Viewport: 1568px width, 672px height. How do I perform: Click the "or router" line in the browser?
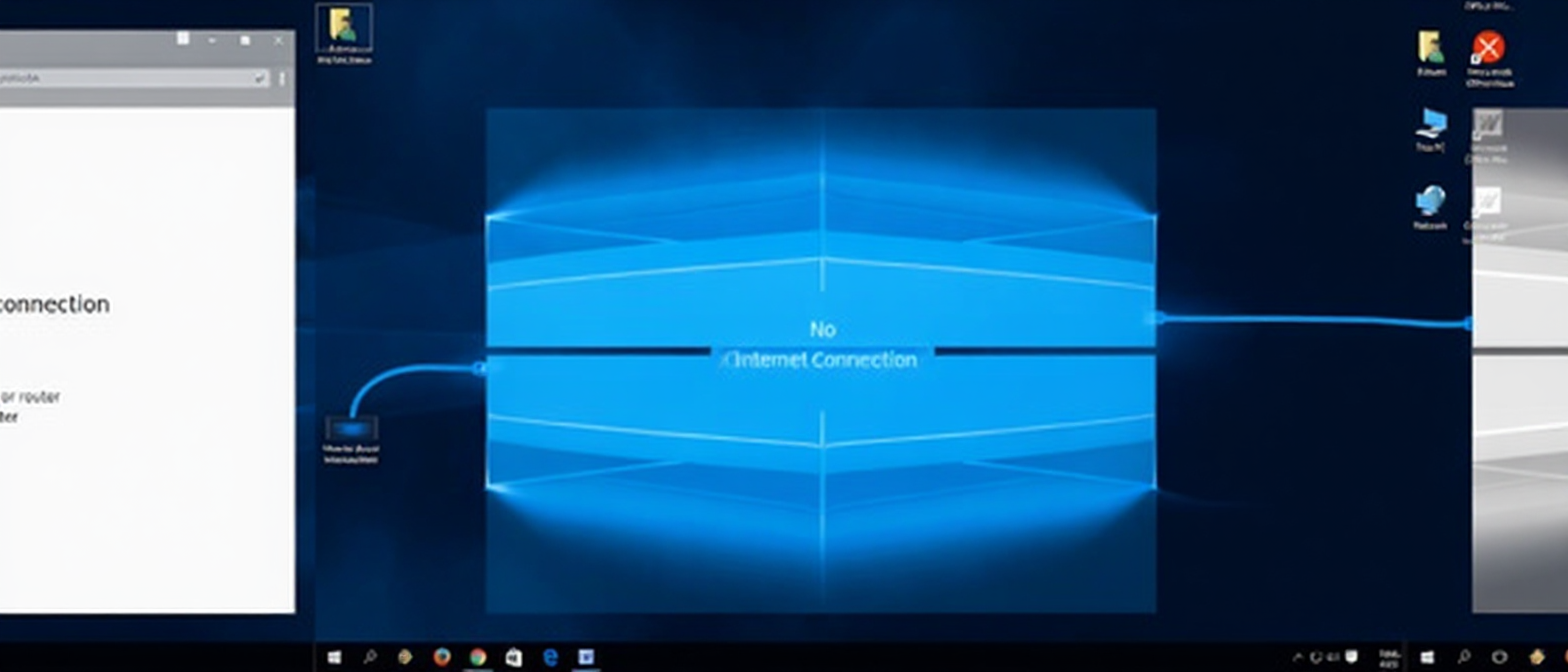click(30, 397)
